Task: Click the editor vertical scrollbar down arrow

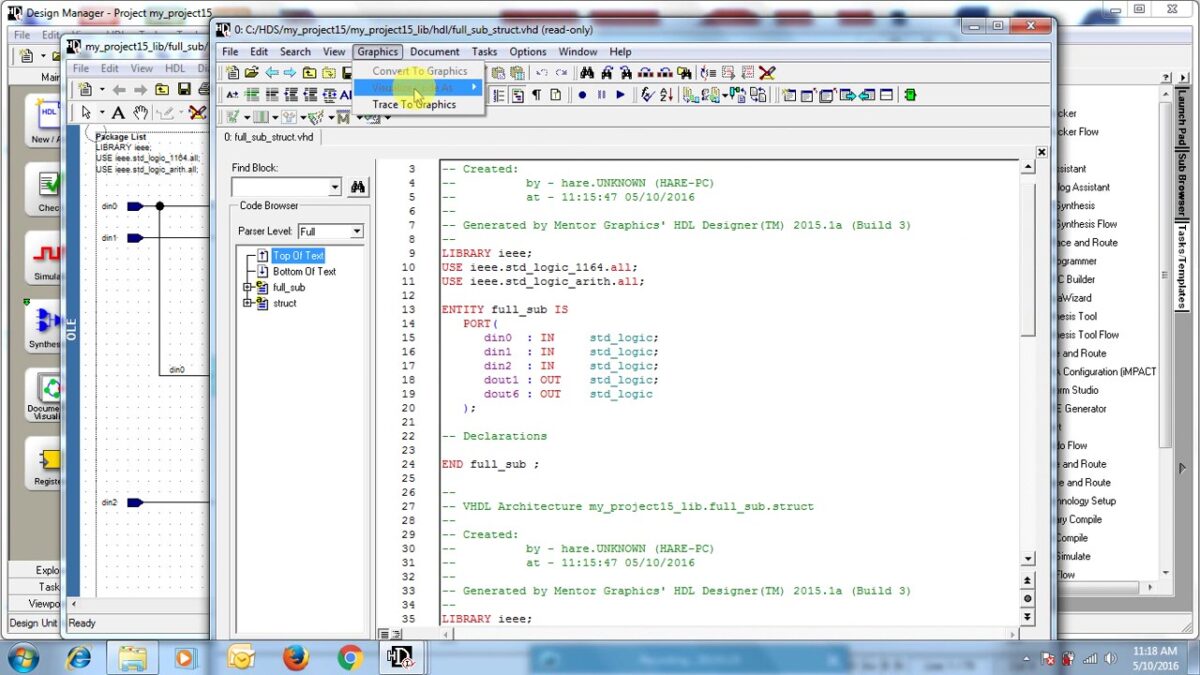Action: [1028, 559]
